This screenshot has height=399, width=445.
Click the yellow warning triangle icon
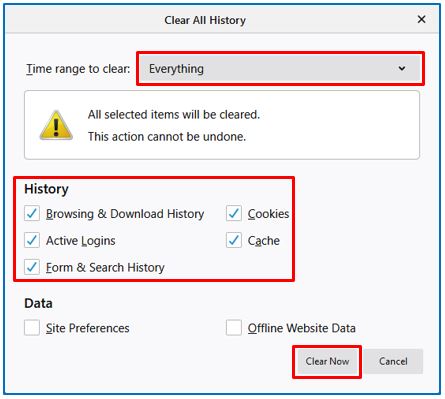click(56, 125)
